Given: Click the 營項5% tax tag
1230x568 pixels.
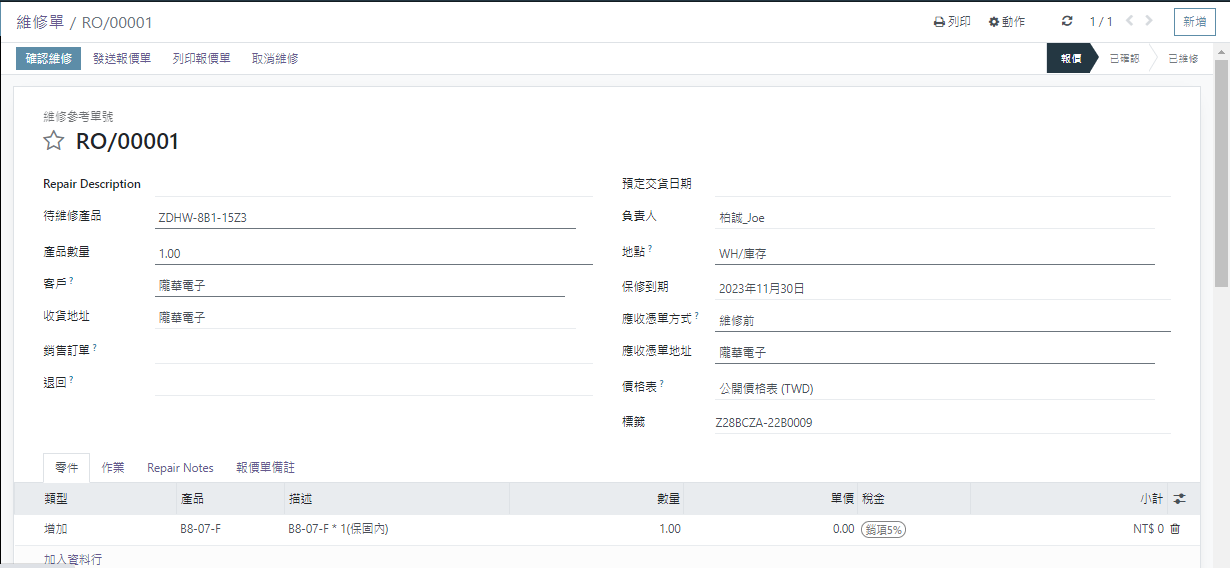Looking at the screenshot, I should [x=883, y=529].
